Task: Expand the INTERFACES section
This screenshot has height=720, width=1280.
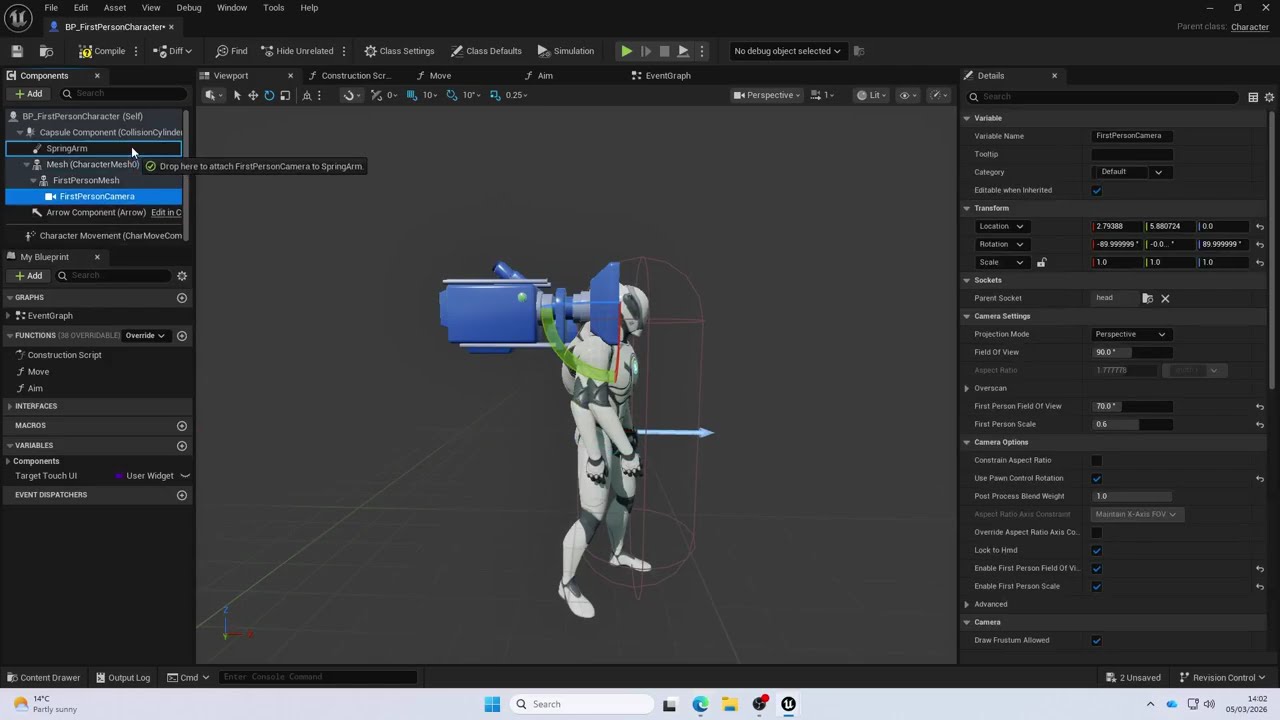Action: tap(9, 406)
